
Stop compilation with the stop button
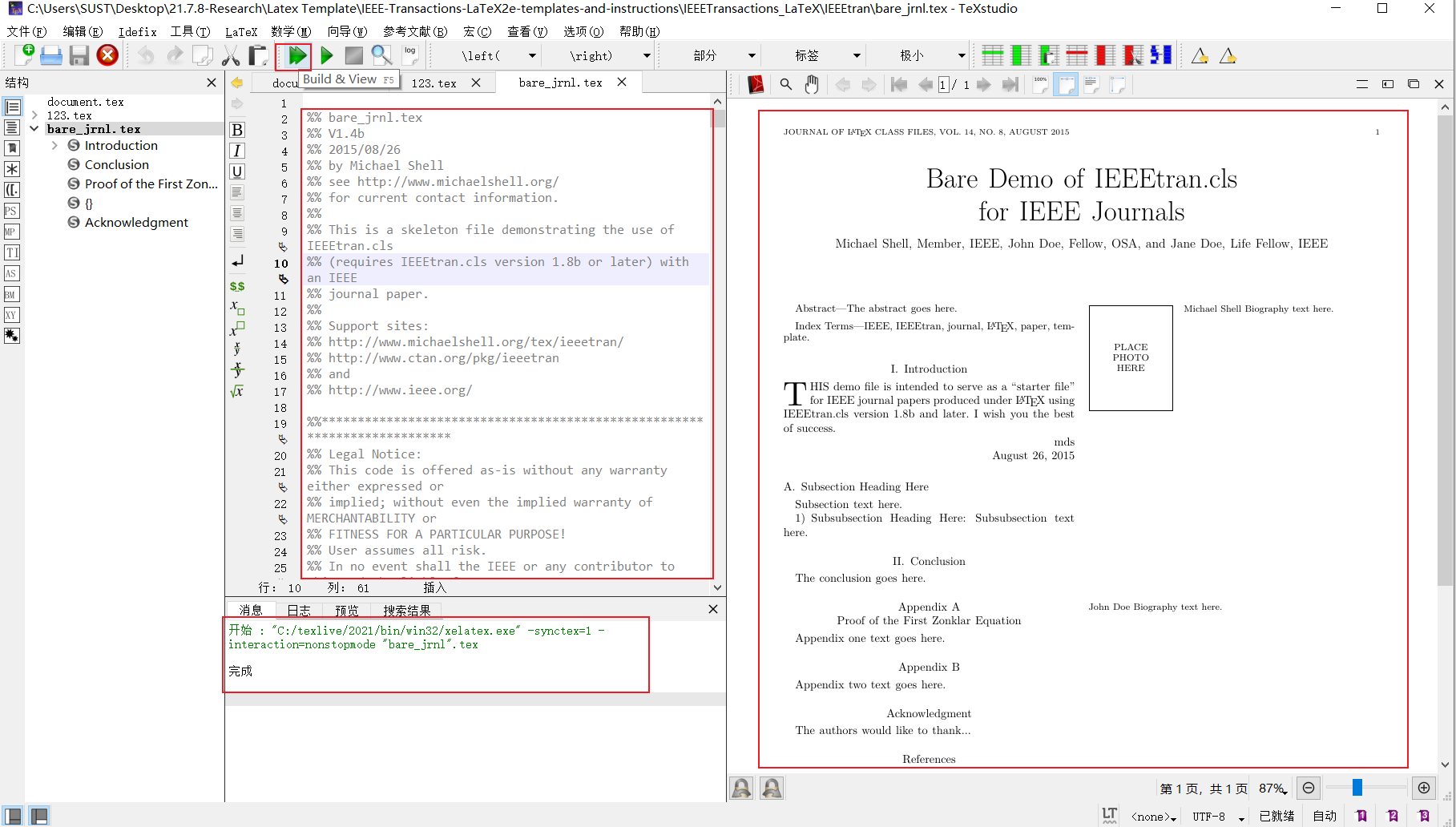[x=353, y=55]
